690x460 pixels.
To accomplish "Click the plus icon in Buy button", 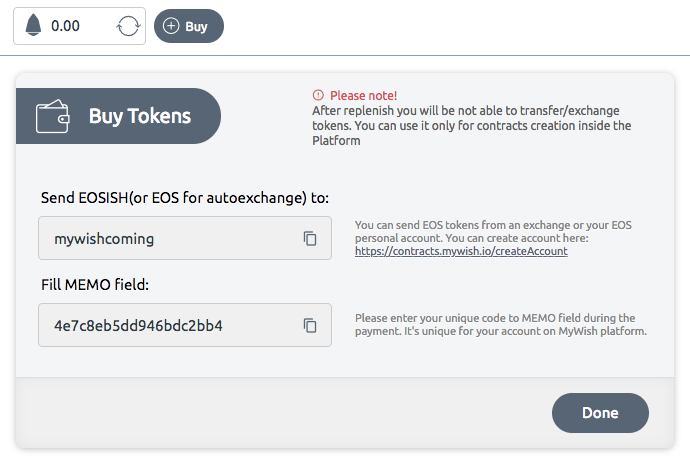I will tap(171, 26).
